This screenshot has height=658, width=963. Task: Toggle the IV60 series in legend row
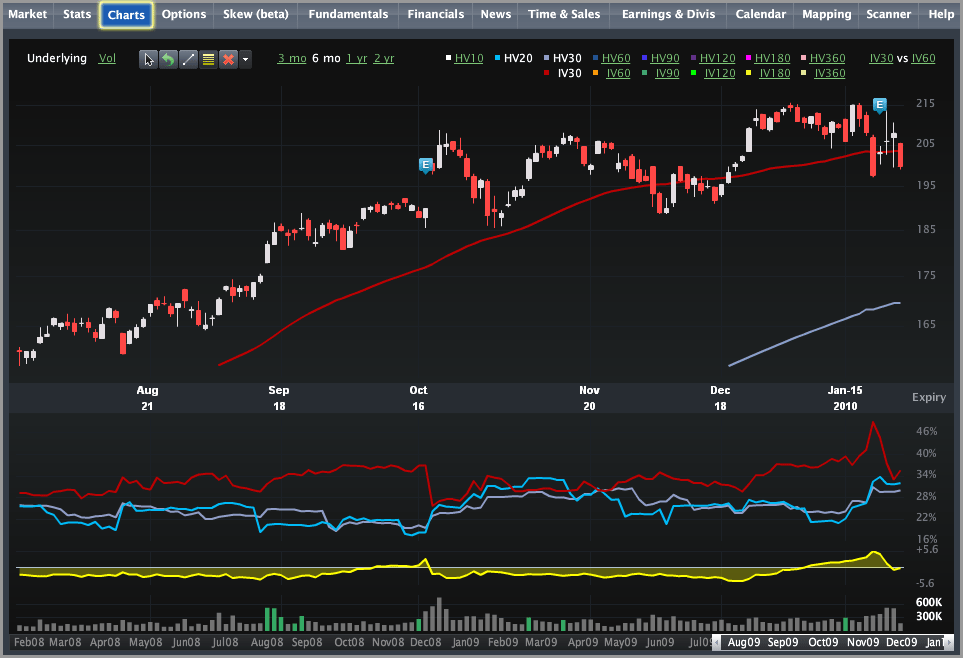click(x=618, y=74)
